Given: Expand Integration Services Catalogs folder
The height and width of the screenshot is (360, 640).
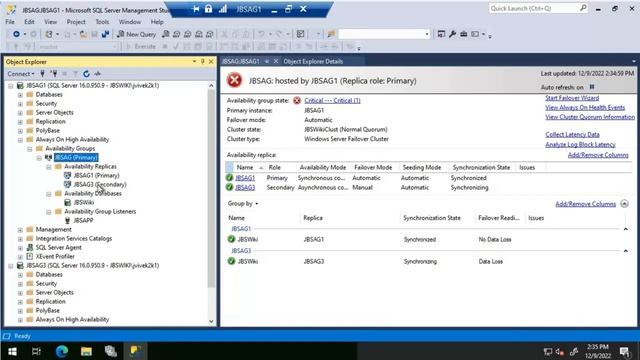Looking at the screenshot, I should (20, 238).
